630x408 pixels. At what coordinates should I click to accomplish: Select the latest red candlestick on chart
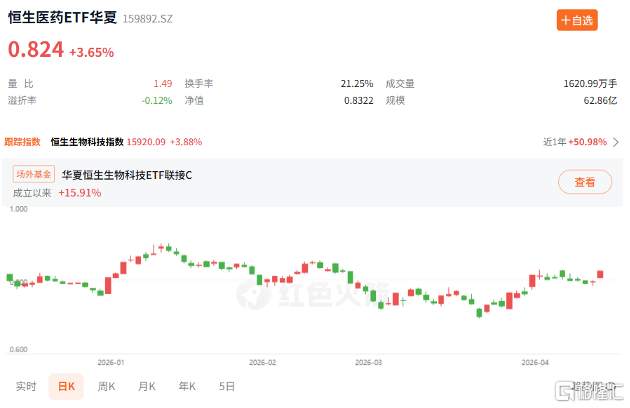point(600,274)
